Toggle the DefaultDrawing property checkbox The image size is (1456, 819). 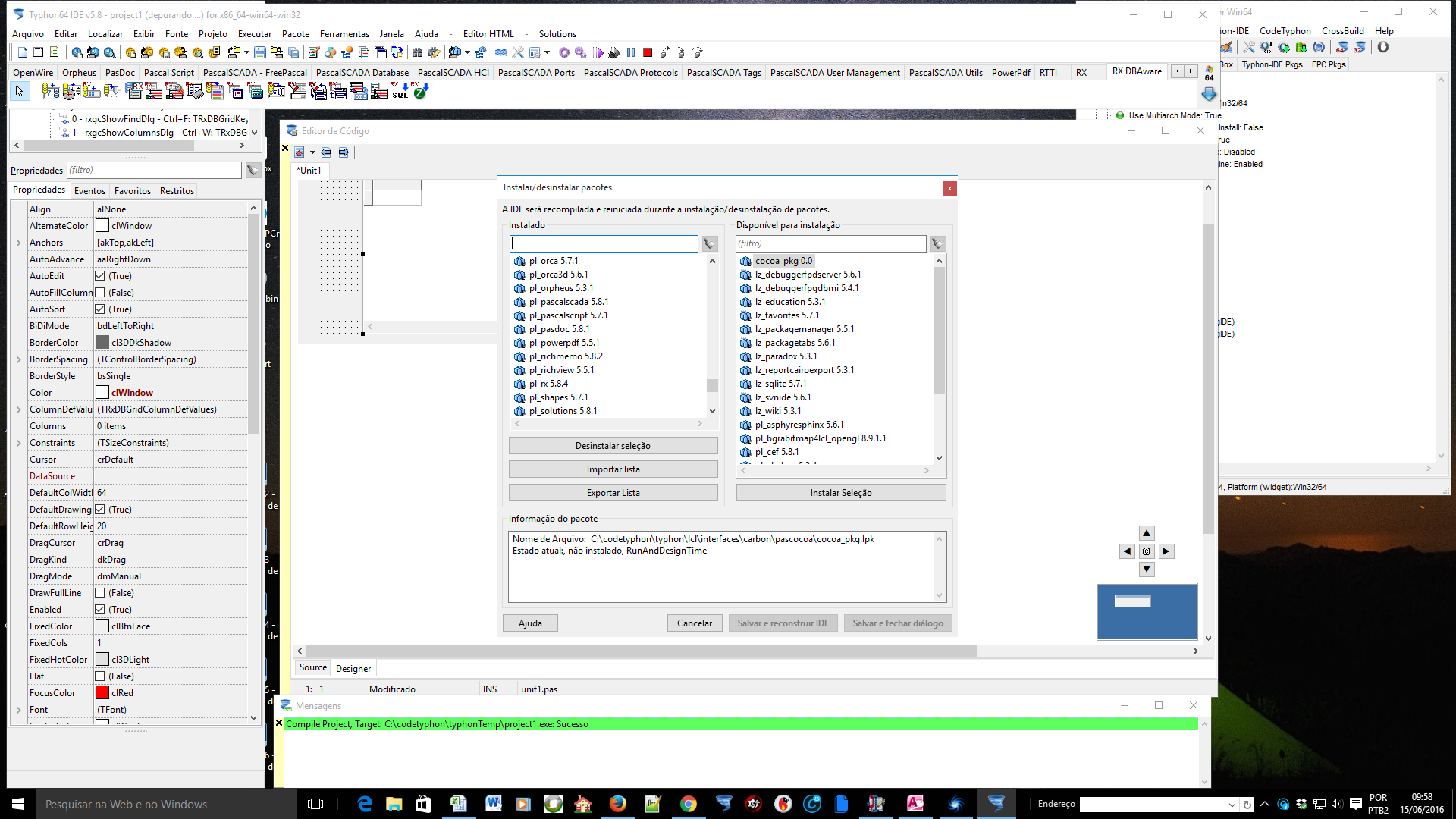pos(100,510)
